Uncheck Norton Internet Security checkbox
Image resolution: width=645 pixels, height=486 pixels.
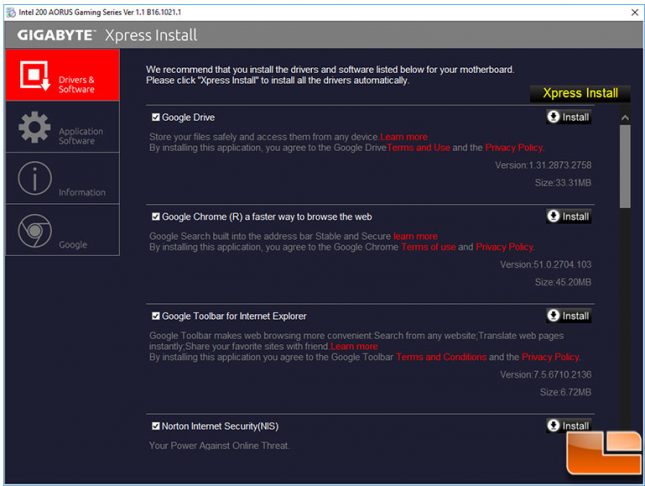tap(155, 426)
